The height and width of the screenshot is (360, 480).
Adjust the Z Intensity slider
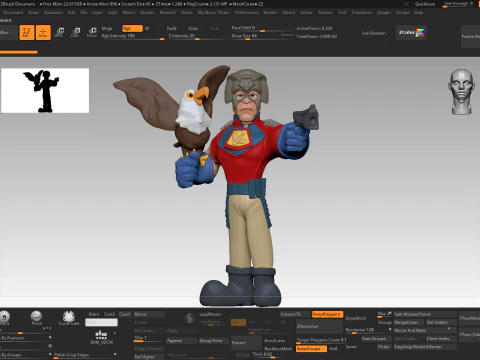point(197,36)
